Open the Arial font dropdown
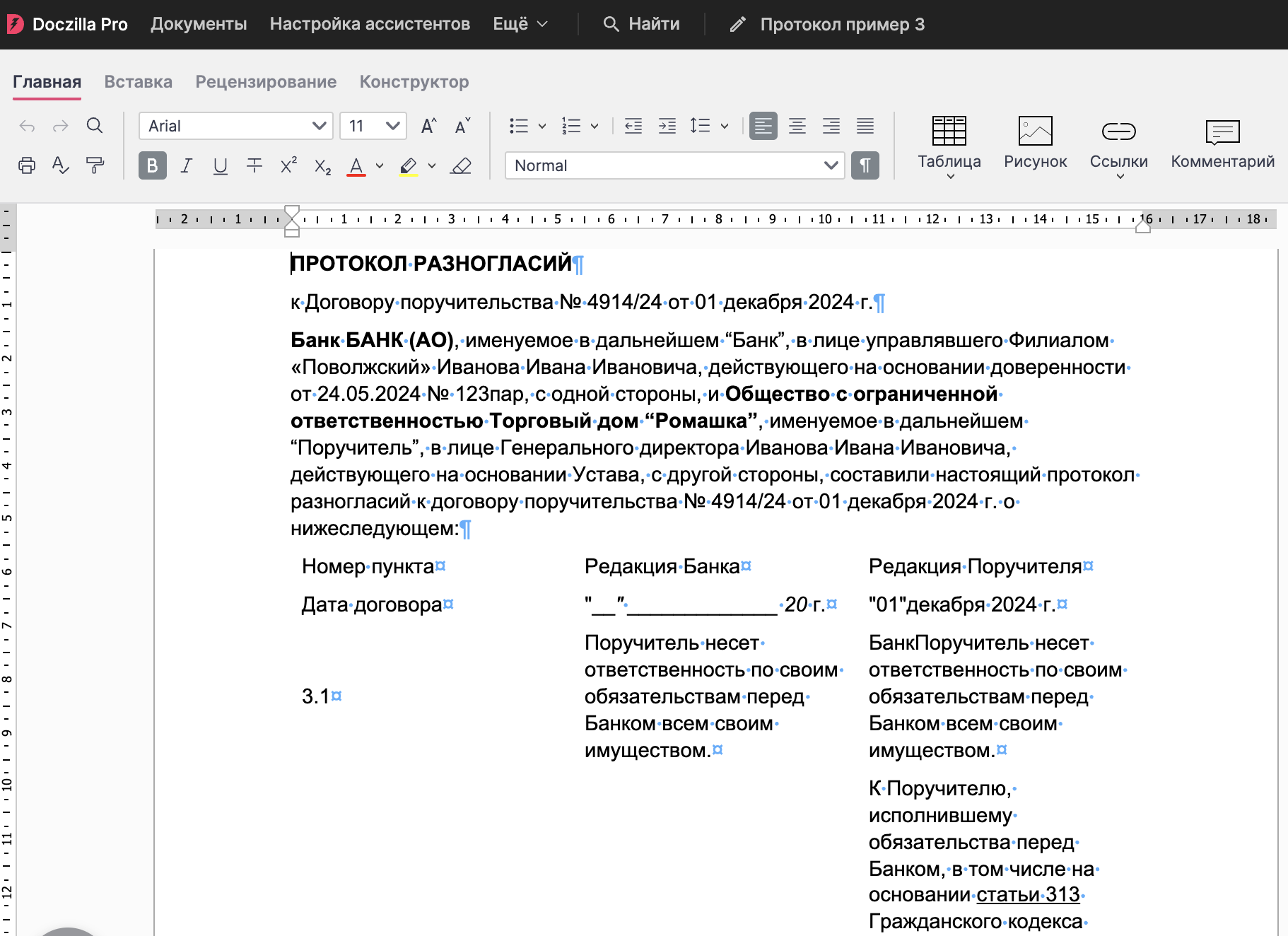Screen dimensions: 1288x936 click(236, 126)
